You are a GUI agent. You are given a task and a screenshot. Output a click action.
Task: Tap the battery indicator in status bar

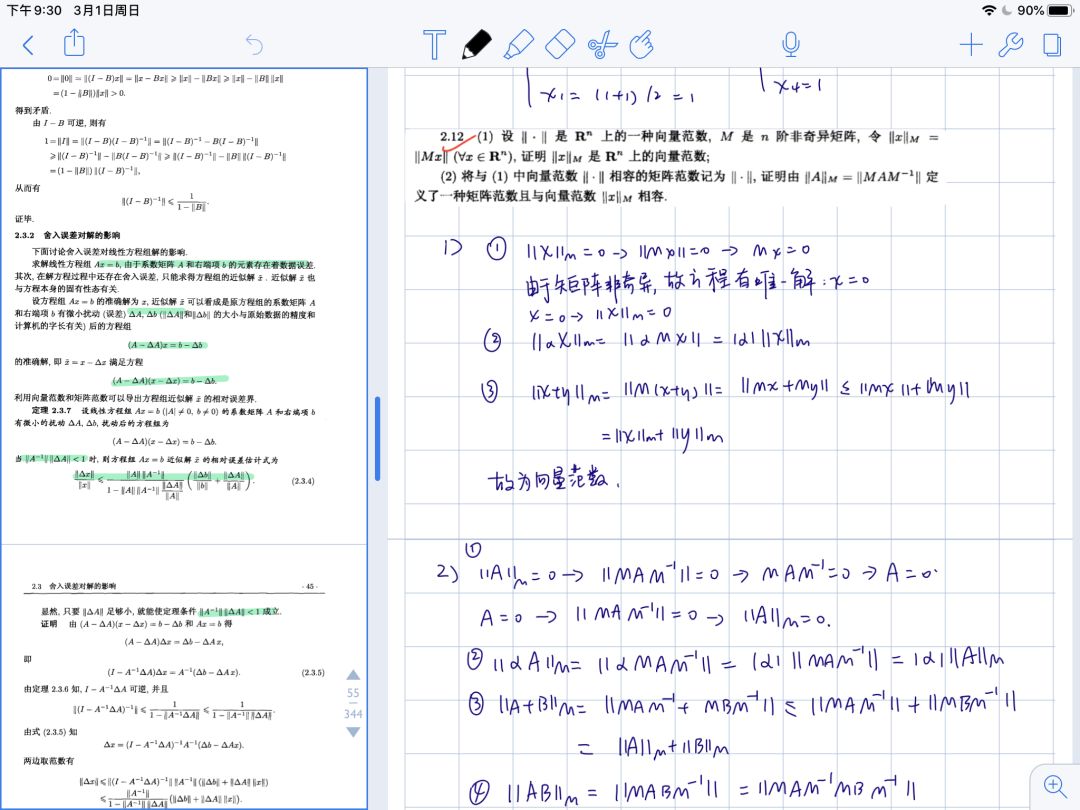point(1058,10)
